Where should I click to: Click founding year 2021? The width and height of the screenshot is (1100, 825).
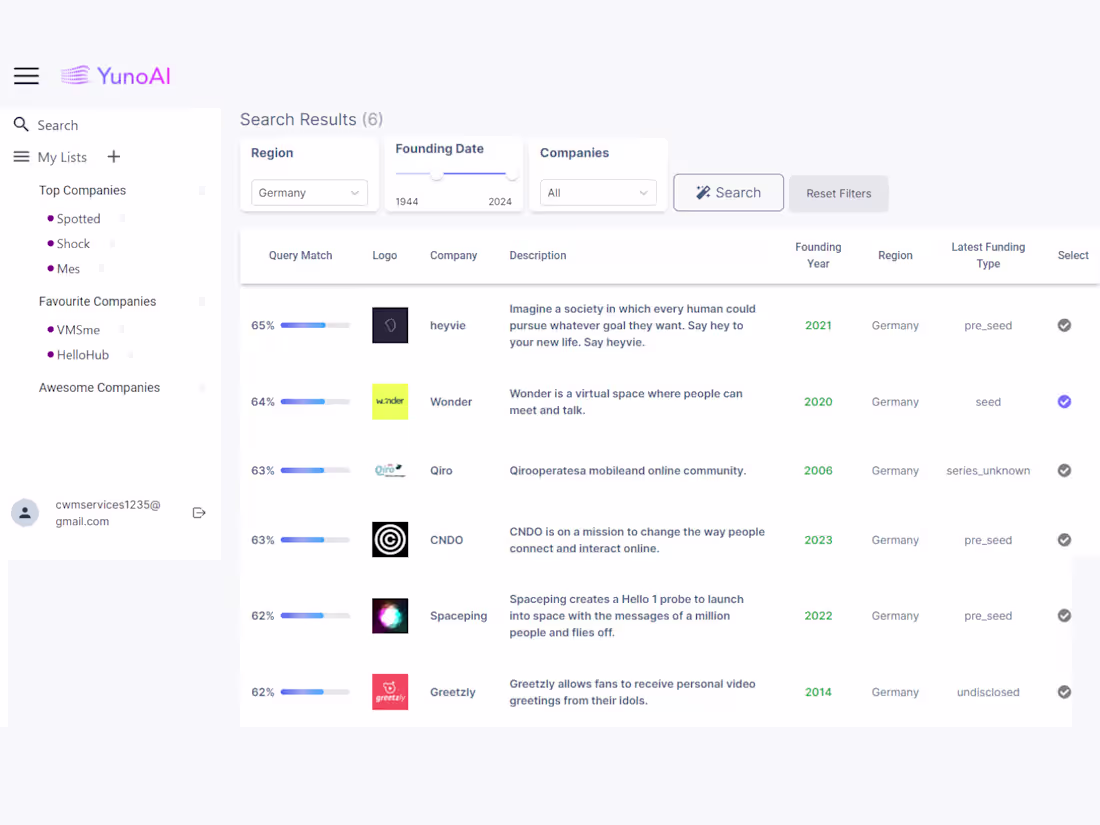tap(818, 326)
